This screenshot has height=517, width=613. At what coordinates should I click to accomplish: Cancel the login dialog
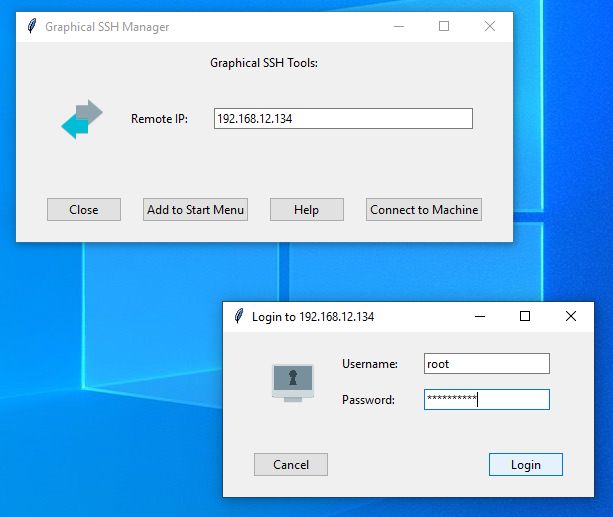(x=291, y=465)
